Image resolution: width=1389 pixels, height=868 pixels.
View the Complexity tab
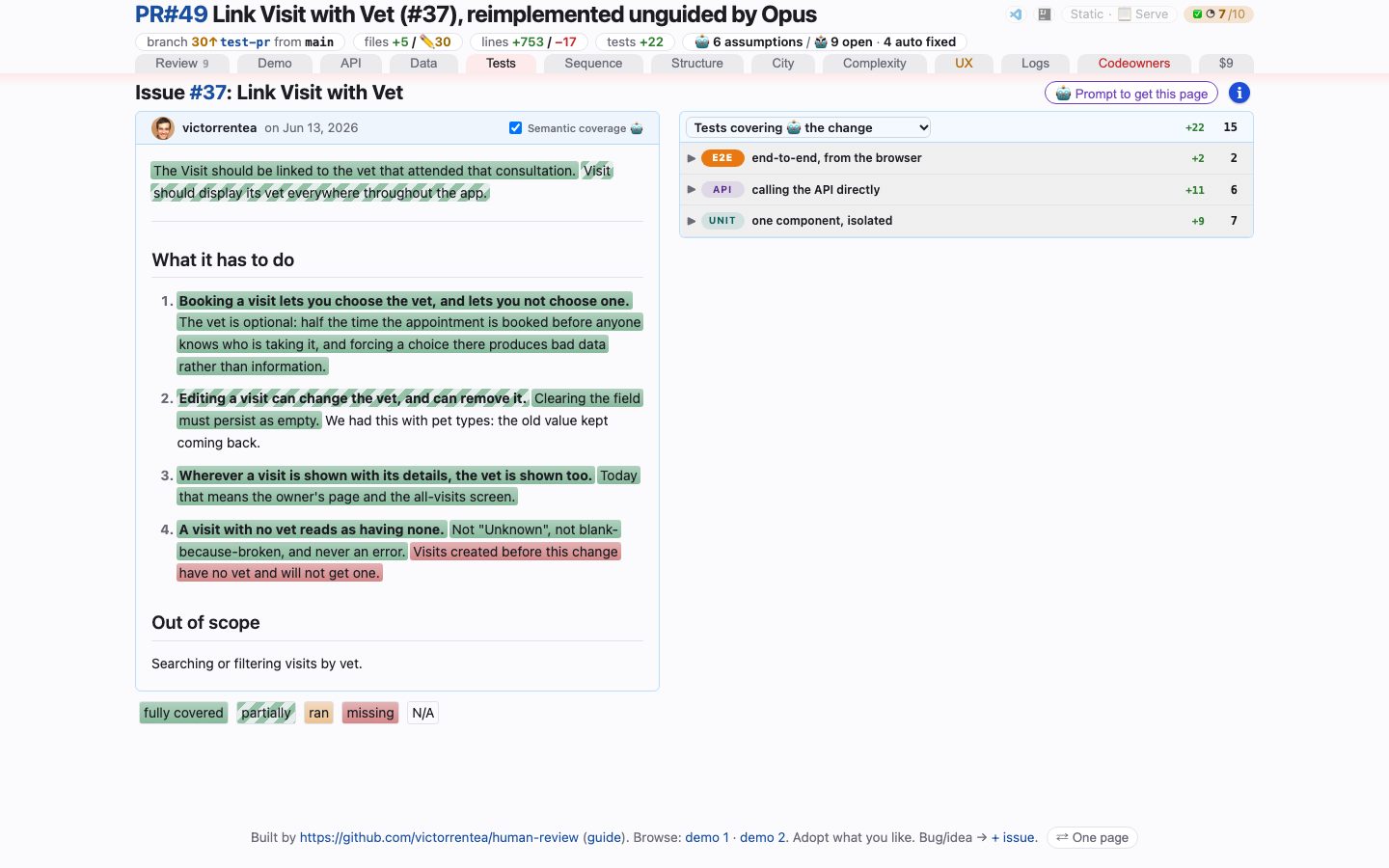(875, 64)
